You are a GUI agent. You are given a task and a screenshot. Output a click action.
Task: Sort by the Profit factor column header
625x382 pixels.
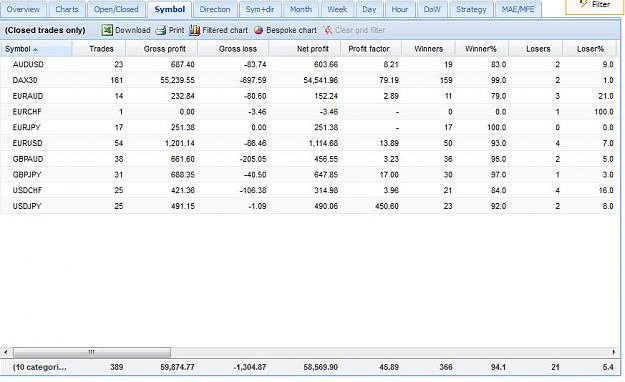(371, 49)
